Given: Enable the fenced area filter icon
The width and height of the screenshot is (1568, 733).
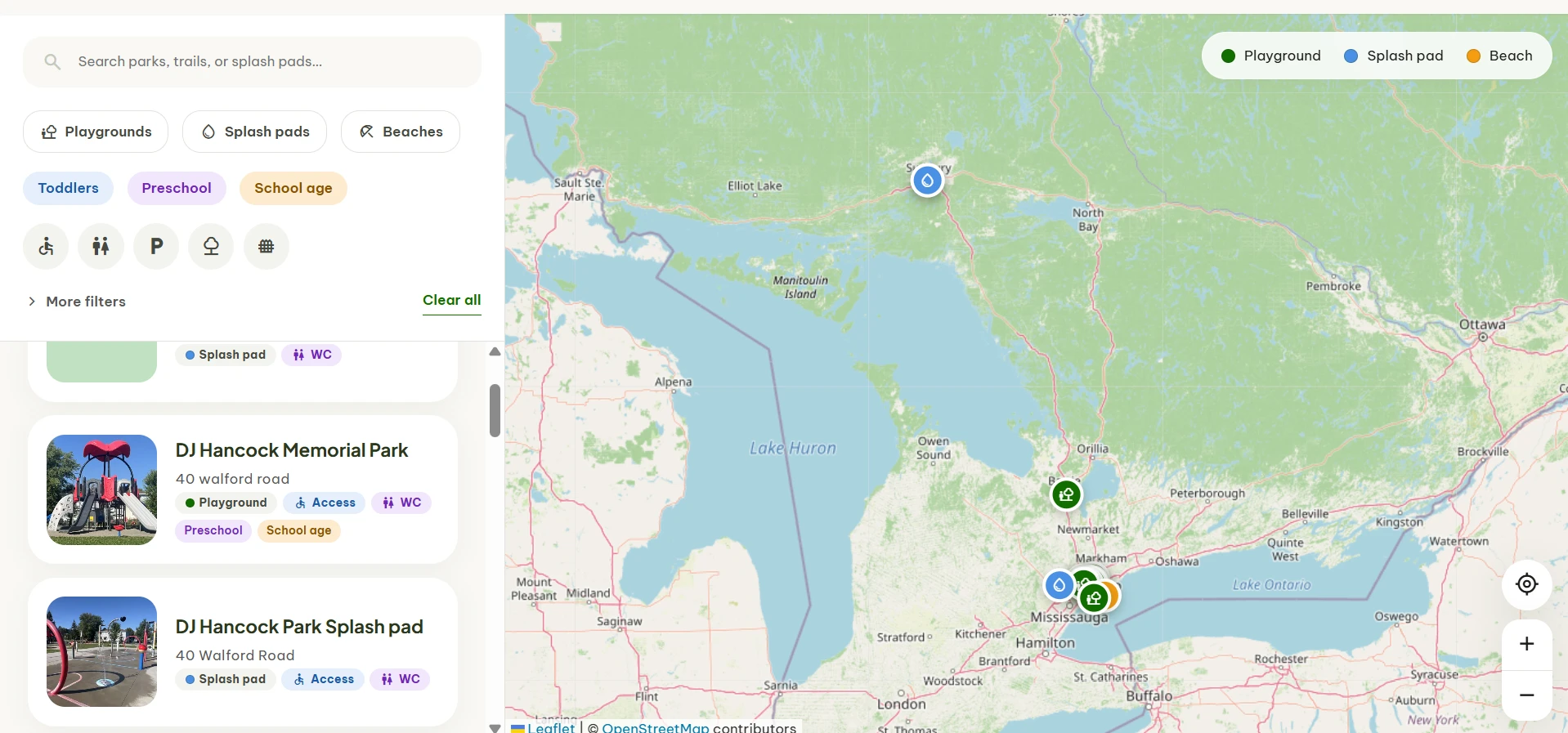Looking at the screenshot, I should [267, 246].
